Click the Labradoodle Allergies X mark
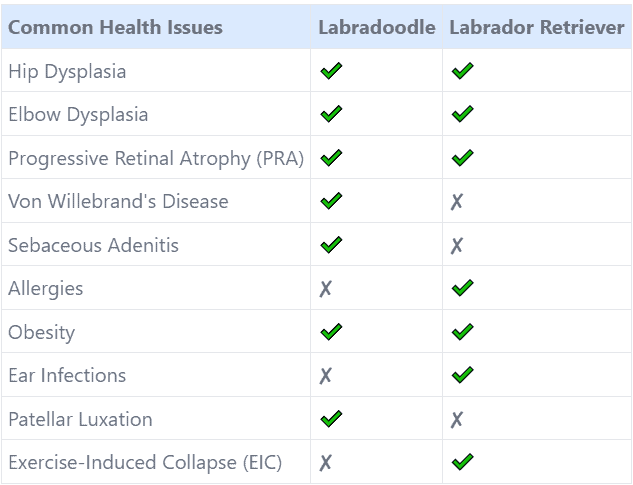This screenshot has width=633, height=485. (325, 289)
